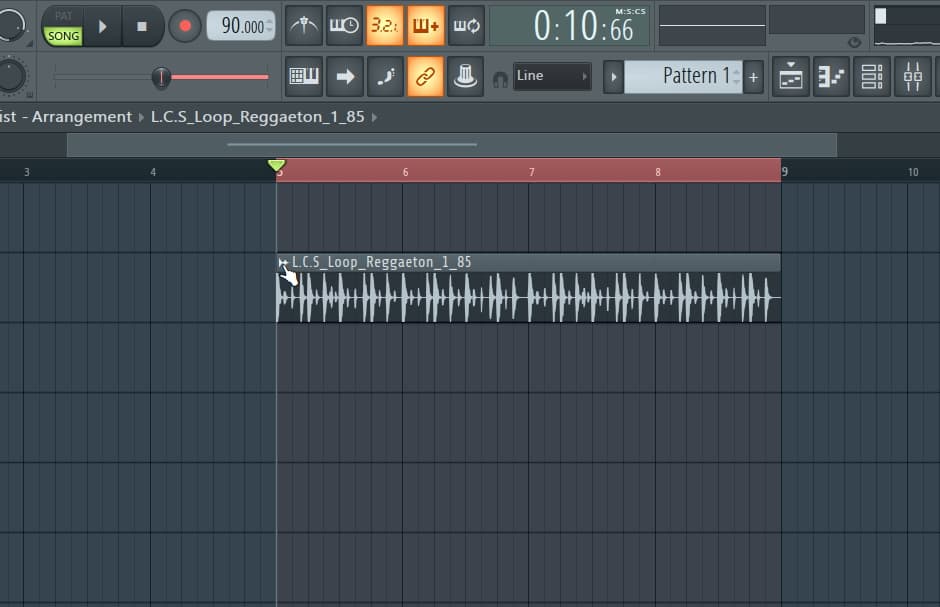Open audio clip menu on L.C.S_Loop_Reggaeton_1_85
940x607 pixels.
(283, 263)
